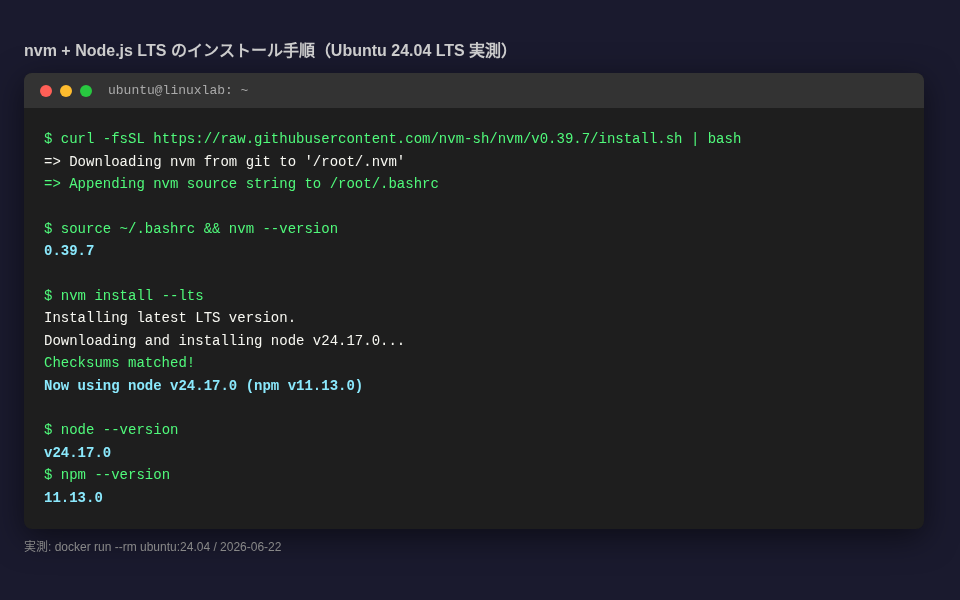Click the 'Checksums matched!' line
The width and height of the screenshot is (960, 600).
click(119, 362)
